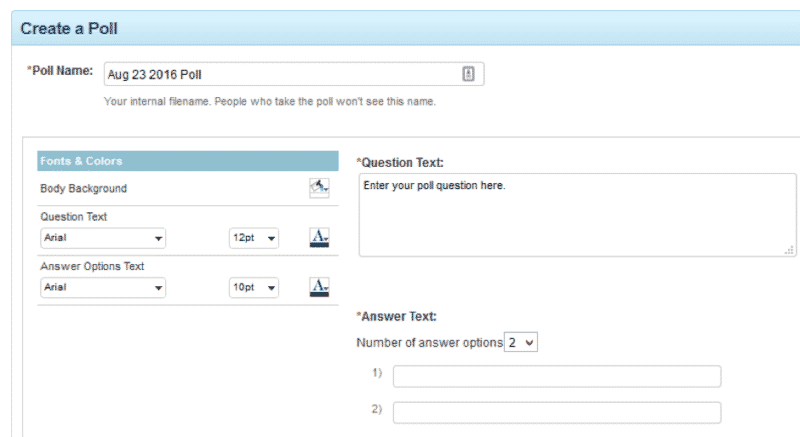Viewport: 800px width, 437px height.
Task: Click the second answer option field
Action: 556,412
